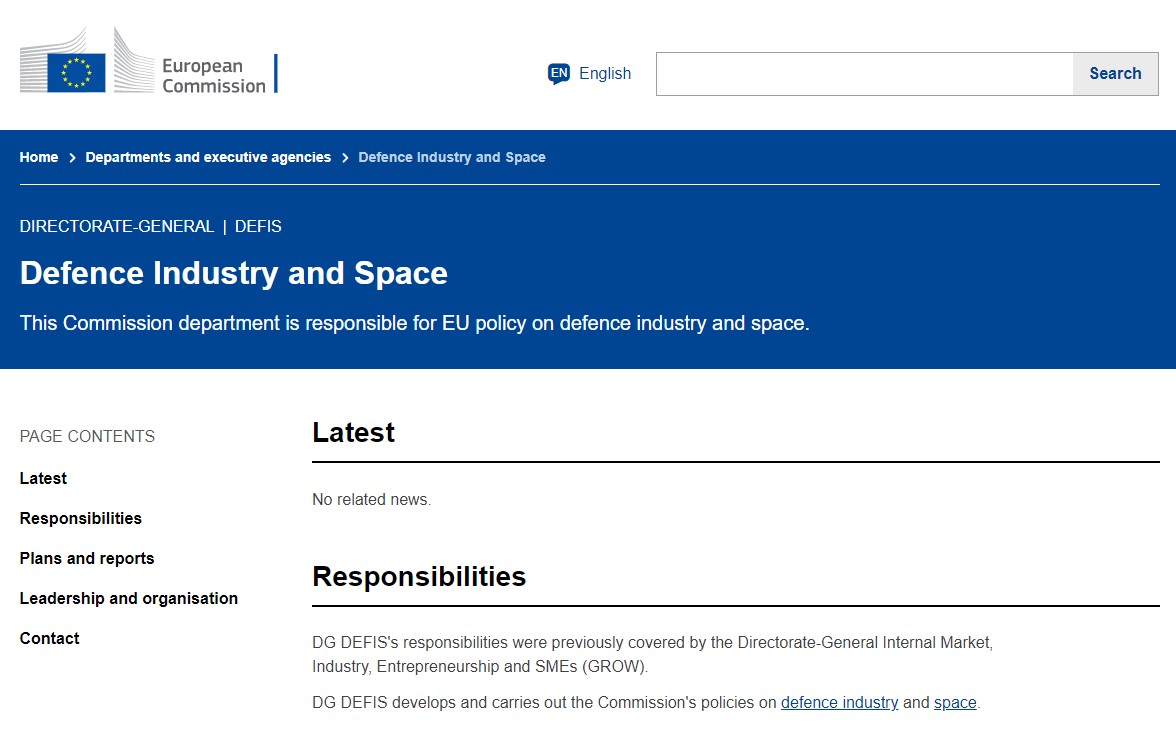Open the space policy hyperlink
This screenshot has width=1176, height=742.
point(954,702)
